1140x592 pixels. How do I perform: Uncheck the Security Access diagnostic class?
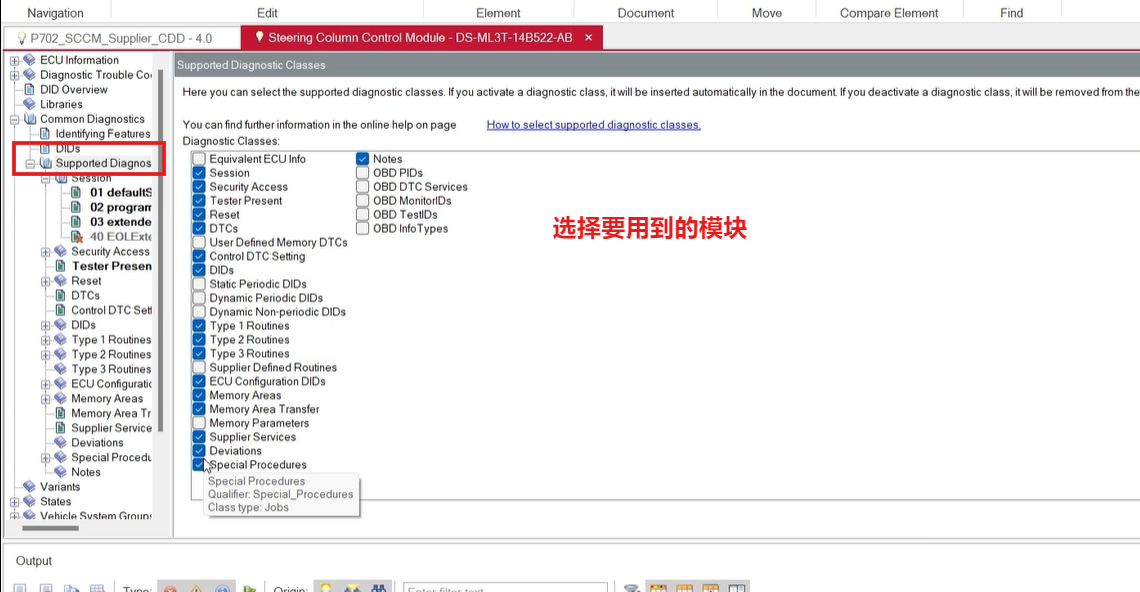(x=199, y=187)
